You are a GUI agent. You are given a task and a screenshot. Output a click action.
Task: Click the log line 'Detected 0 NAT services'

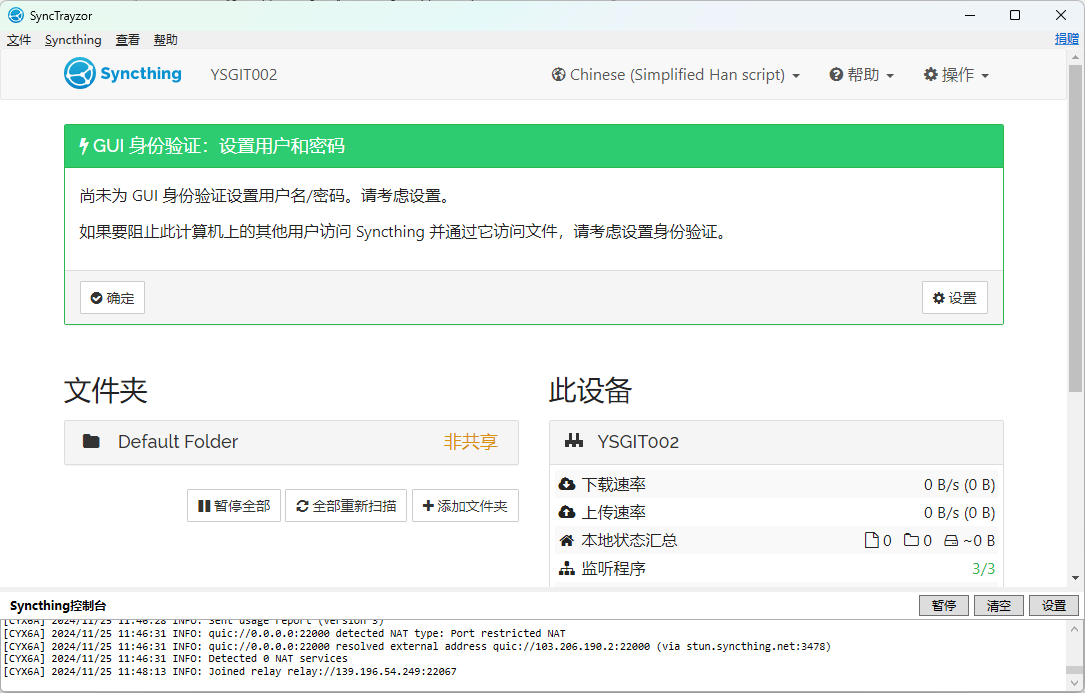[x=176, y=659]
